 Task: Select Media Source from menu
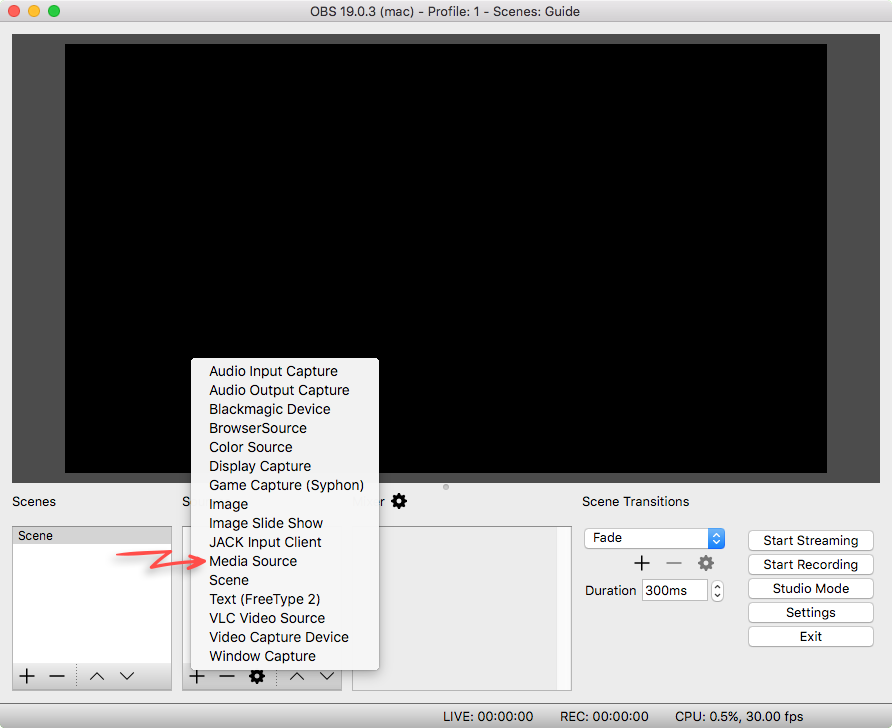pos(285,561)
